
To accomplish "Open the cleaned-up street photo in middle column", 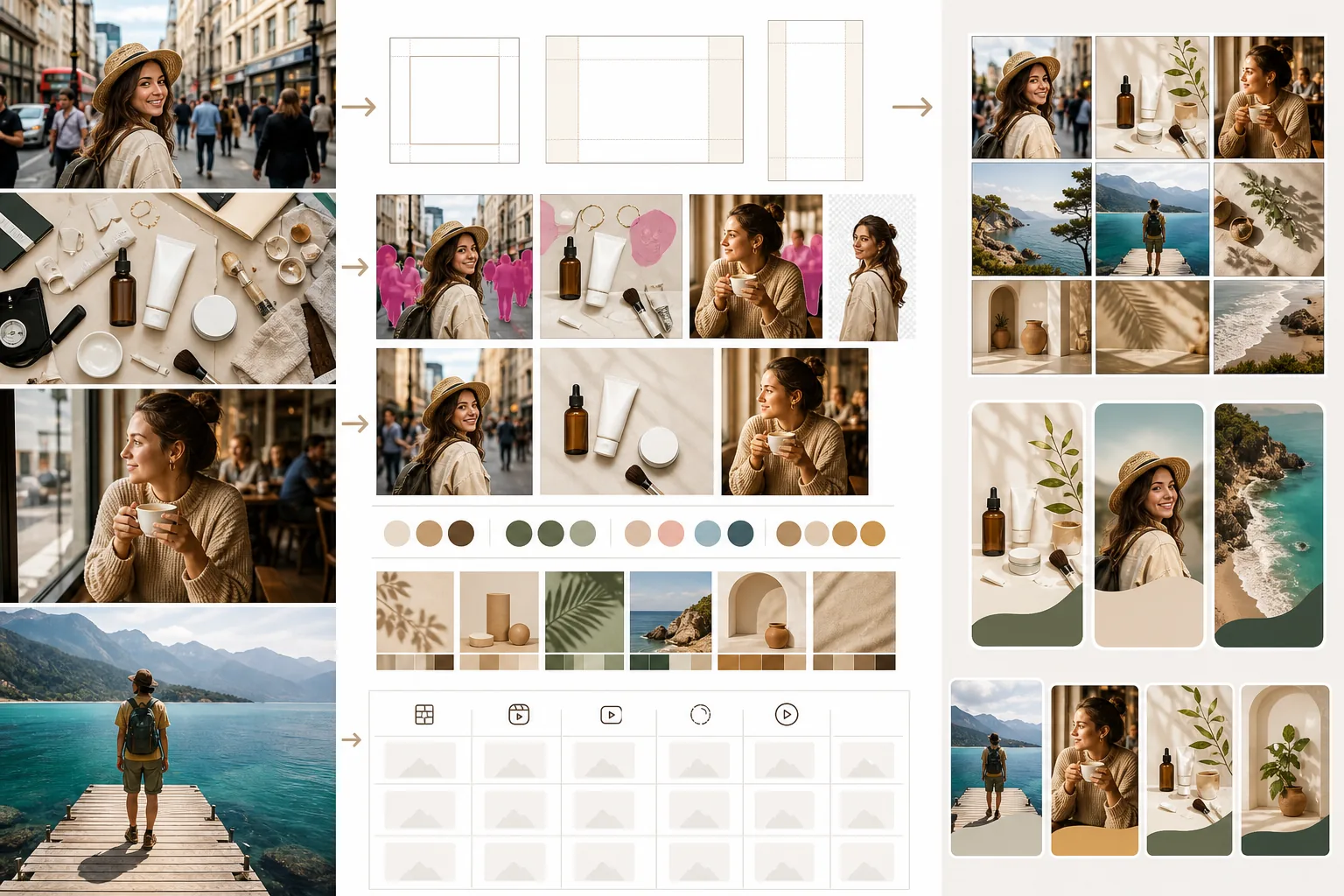I will click(454, 422).
